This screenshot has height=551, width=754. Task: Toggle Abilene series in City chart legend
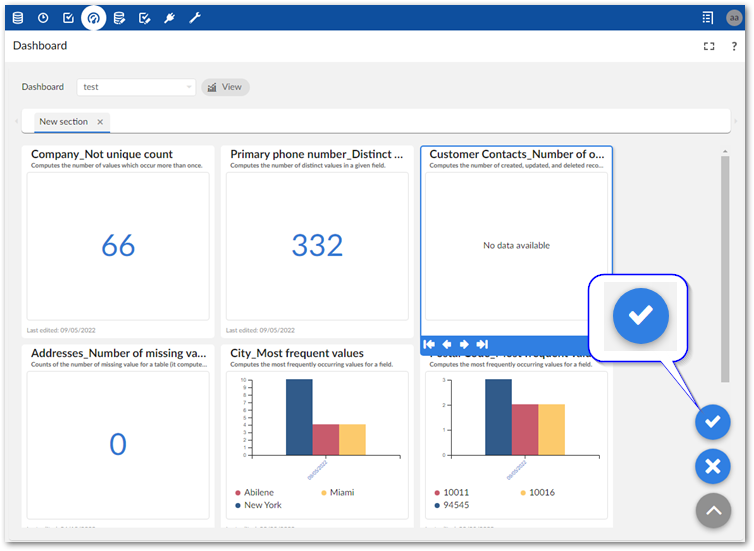[256, 492]
